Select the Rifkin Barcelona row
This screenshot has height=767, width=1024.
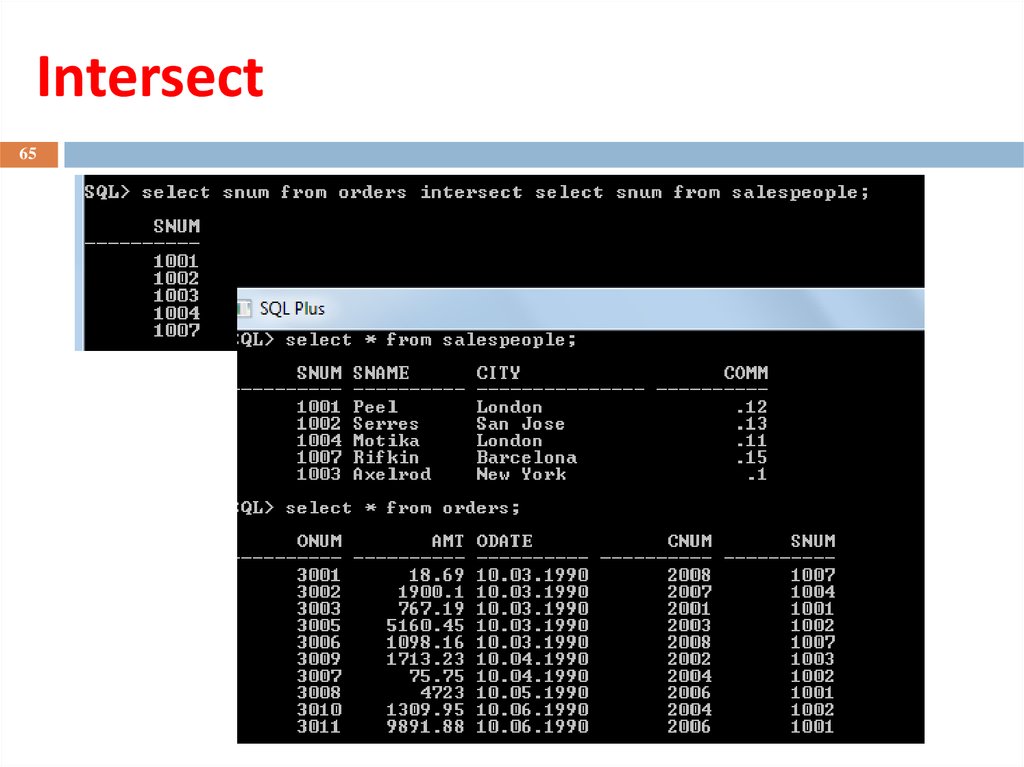click(532, 457)
